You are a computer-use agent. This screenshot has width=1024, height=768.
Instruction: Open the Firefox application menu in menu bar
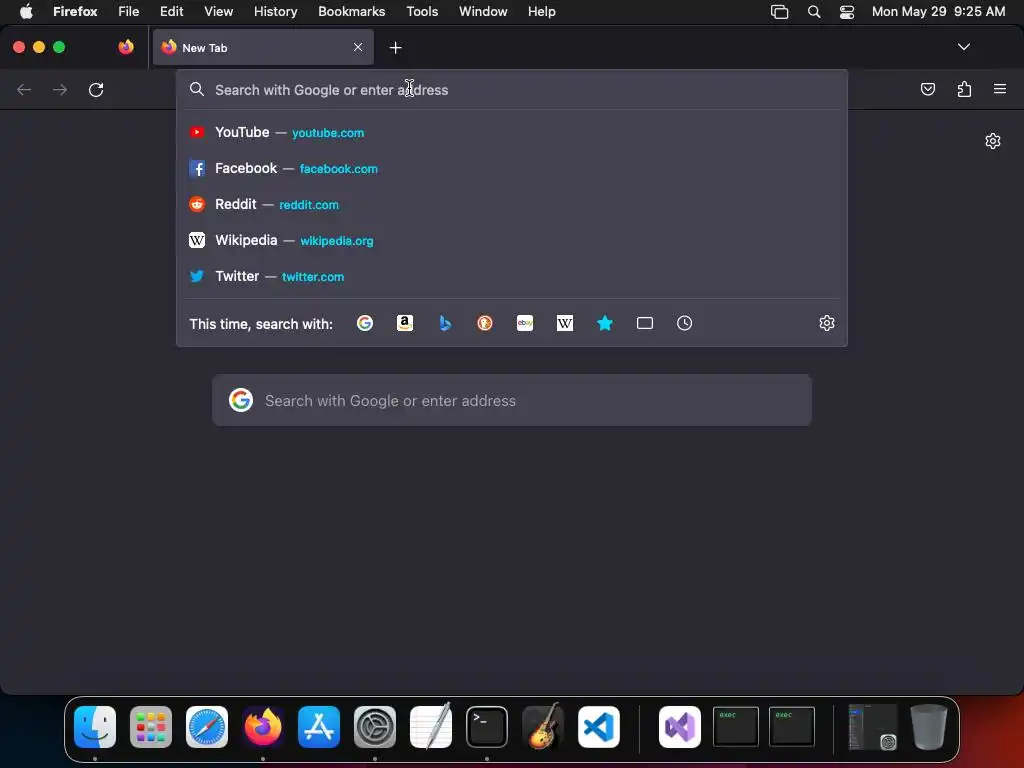click(x=75, y=11)
